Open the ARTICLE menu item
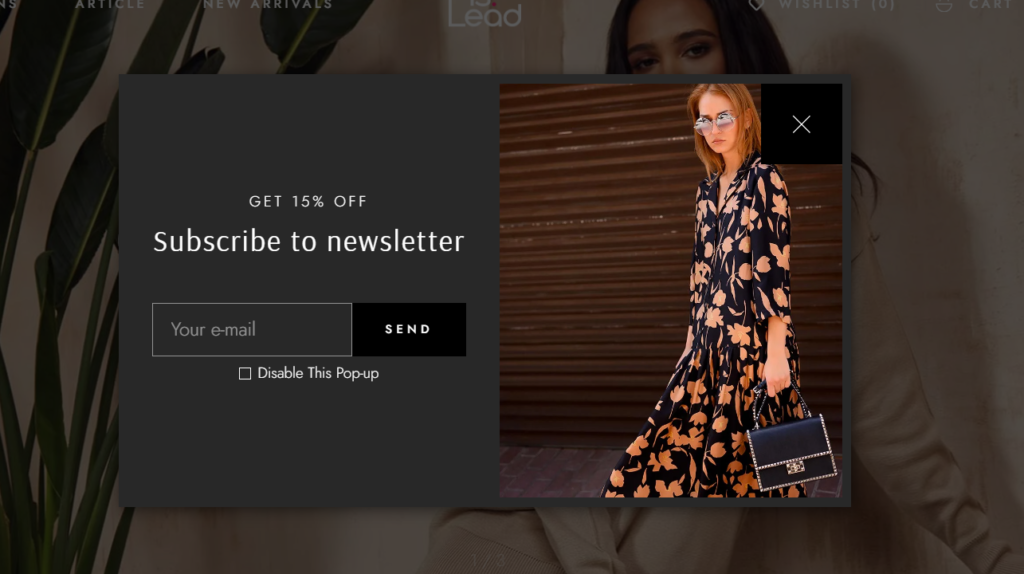This screenshot has height=574, width=1024. coord(110,5)
